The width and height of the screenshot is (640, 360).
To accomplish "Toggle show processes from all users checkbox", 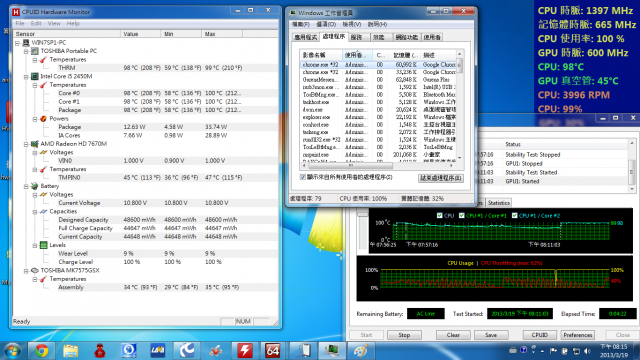I will [x=303, y=177].
